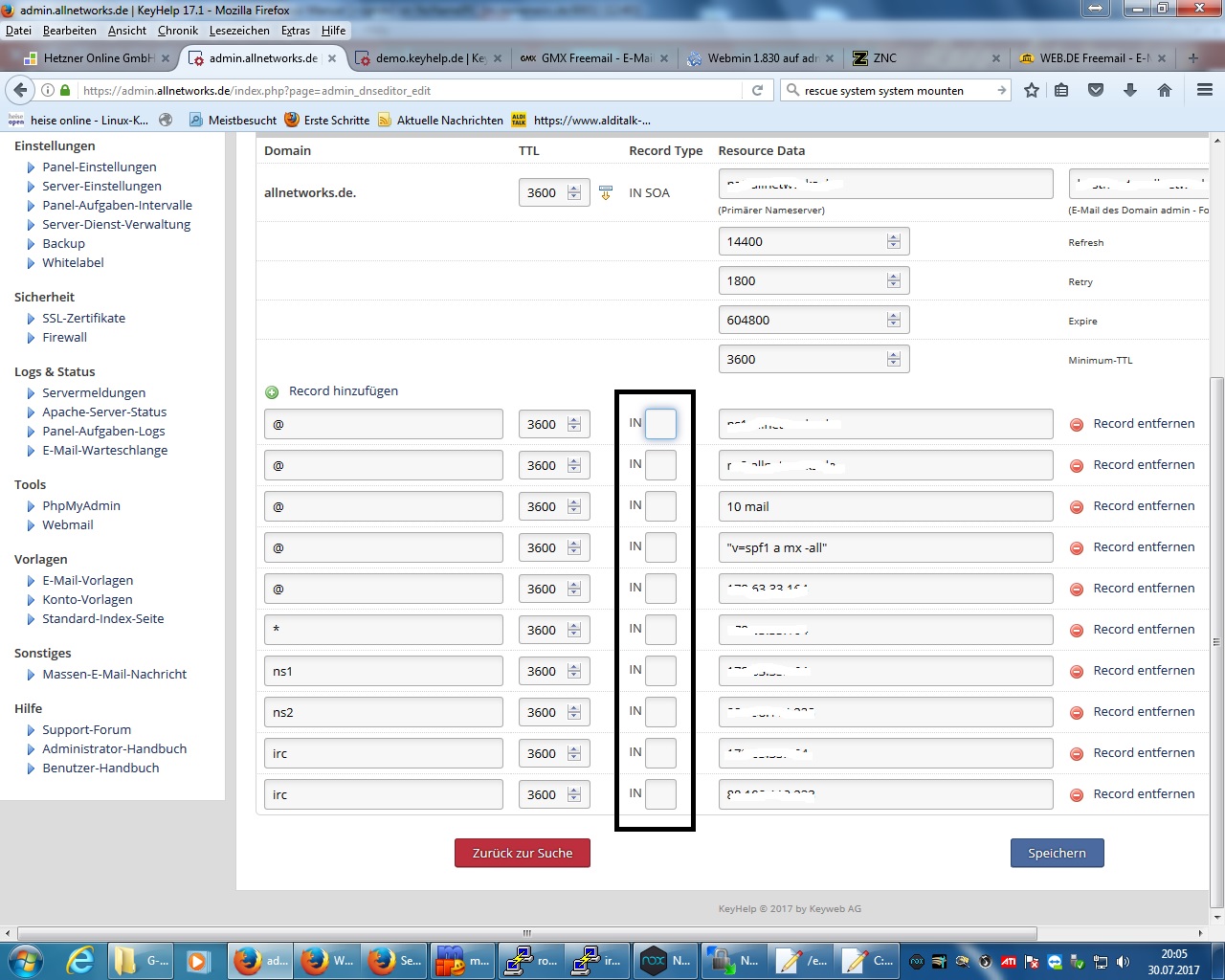Increase the Refresh value 14400 with spinner

pyautogui.click(x=894, y=237)
